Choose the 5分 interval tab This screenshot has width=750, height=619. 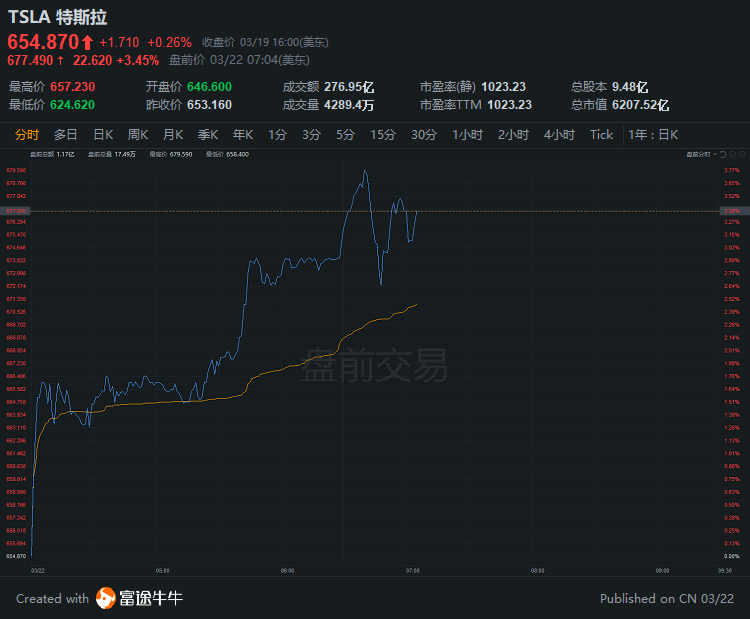[x=345, y=135]
